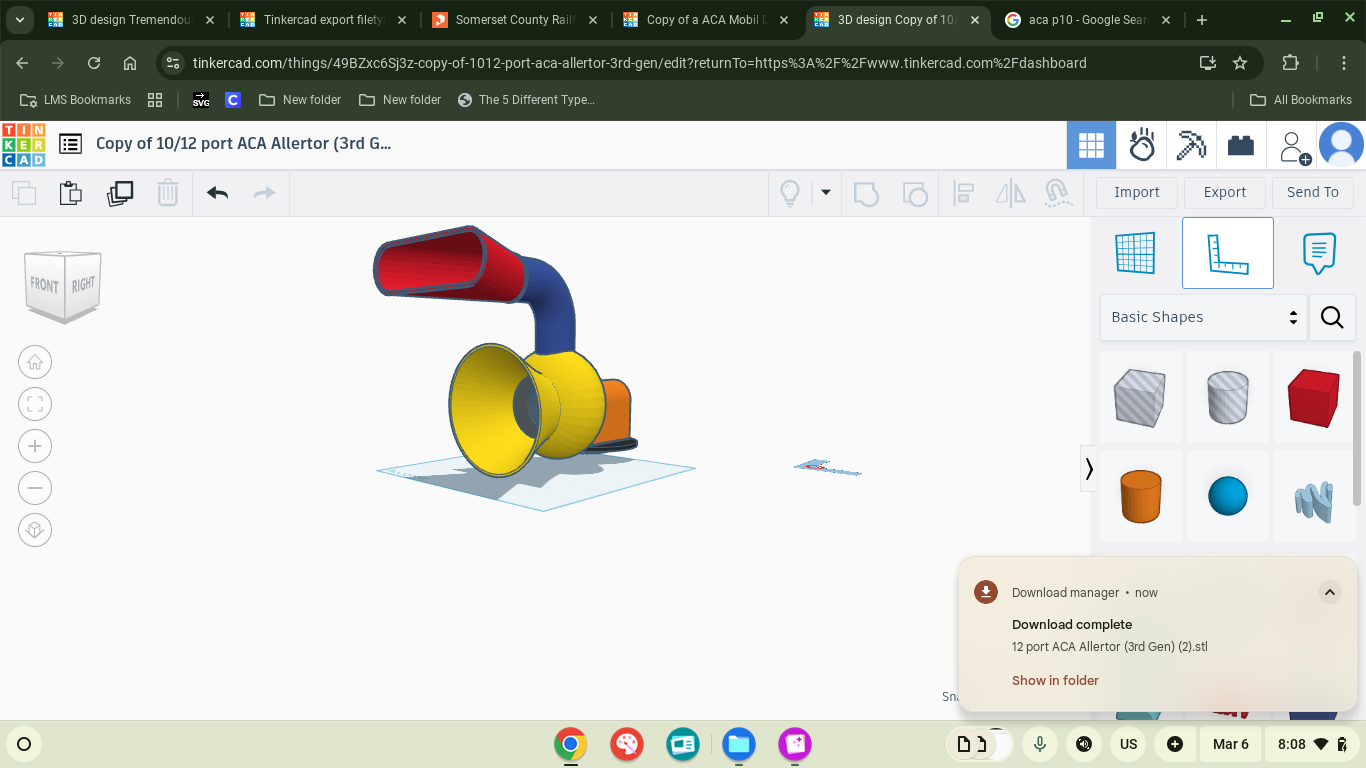Open the Notes tool
The height and width of the screenshot is (768, 1366).
1319,253
